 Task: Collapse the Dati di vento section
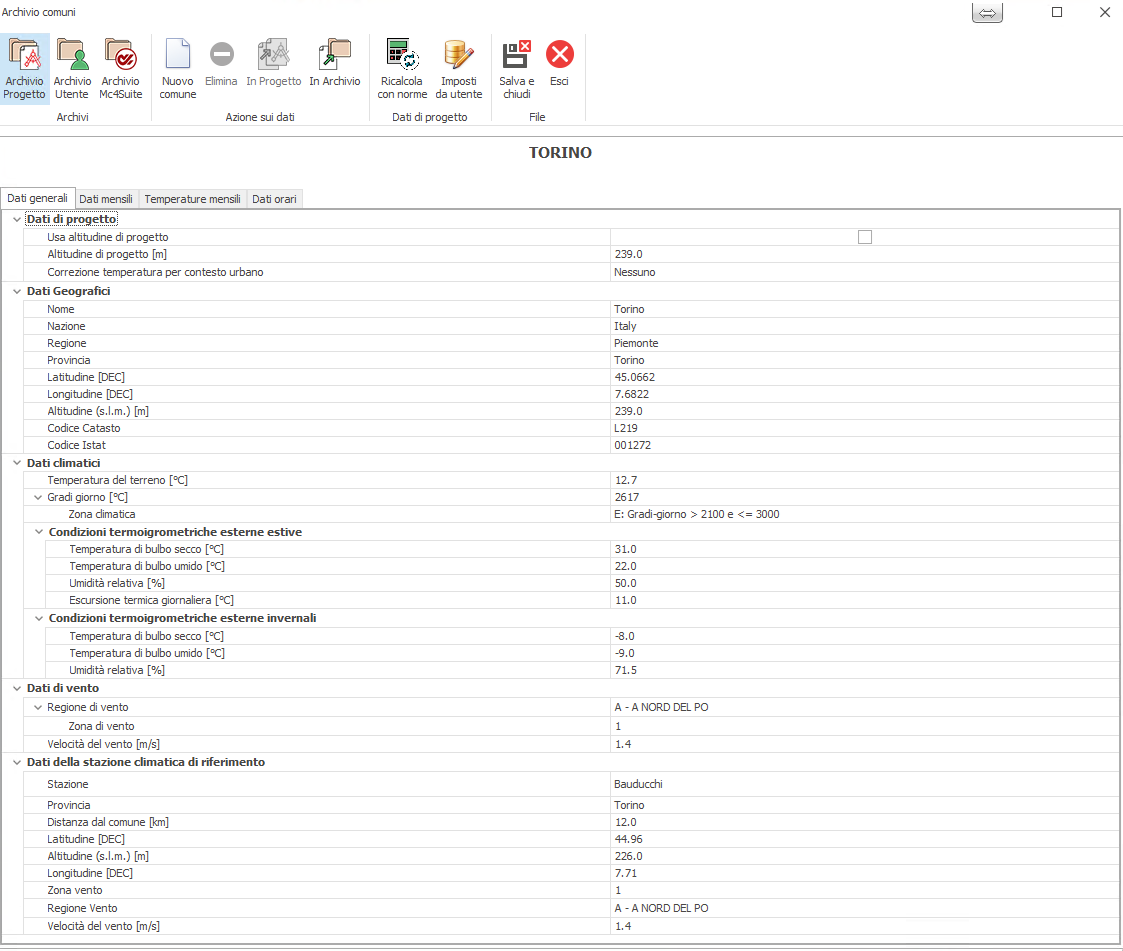[17, 688]
